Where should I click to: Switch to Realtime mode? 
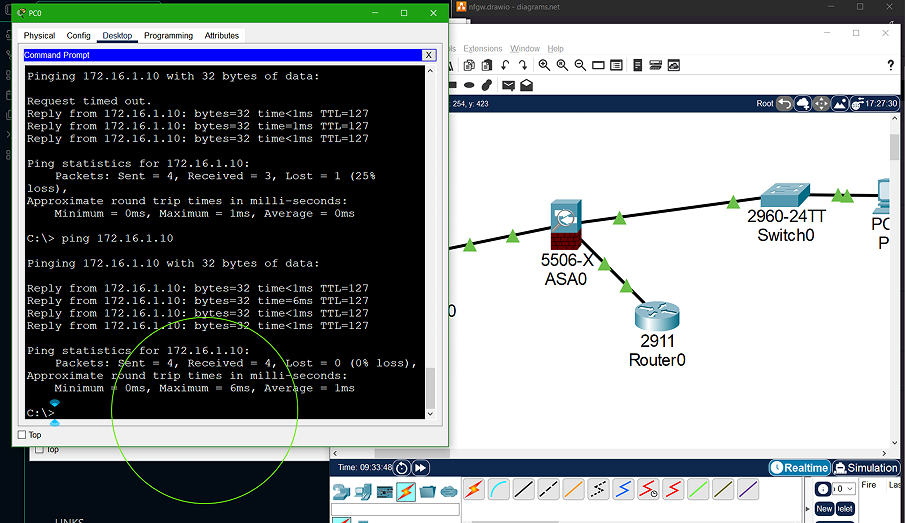(799, 468)
